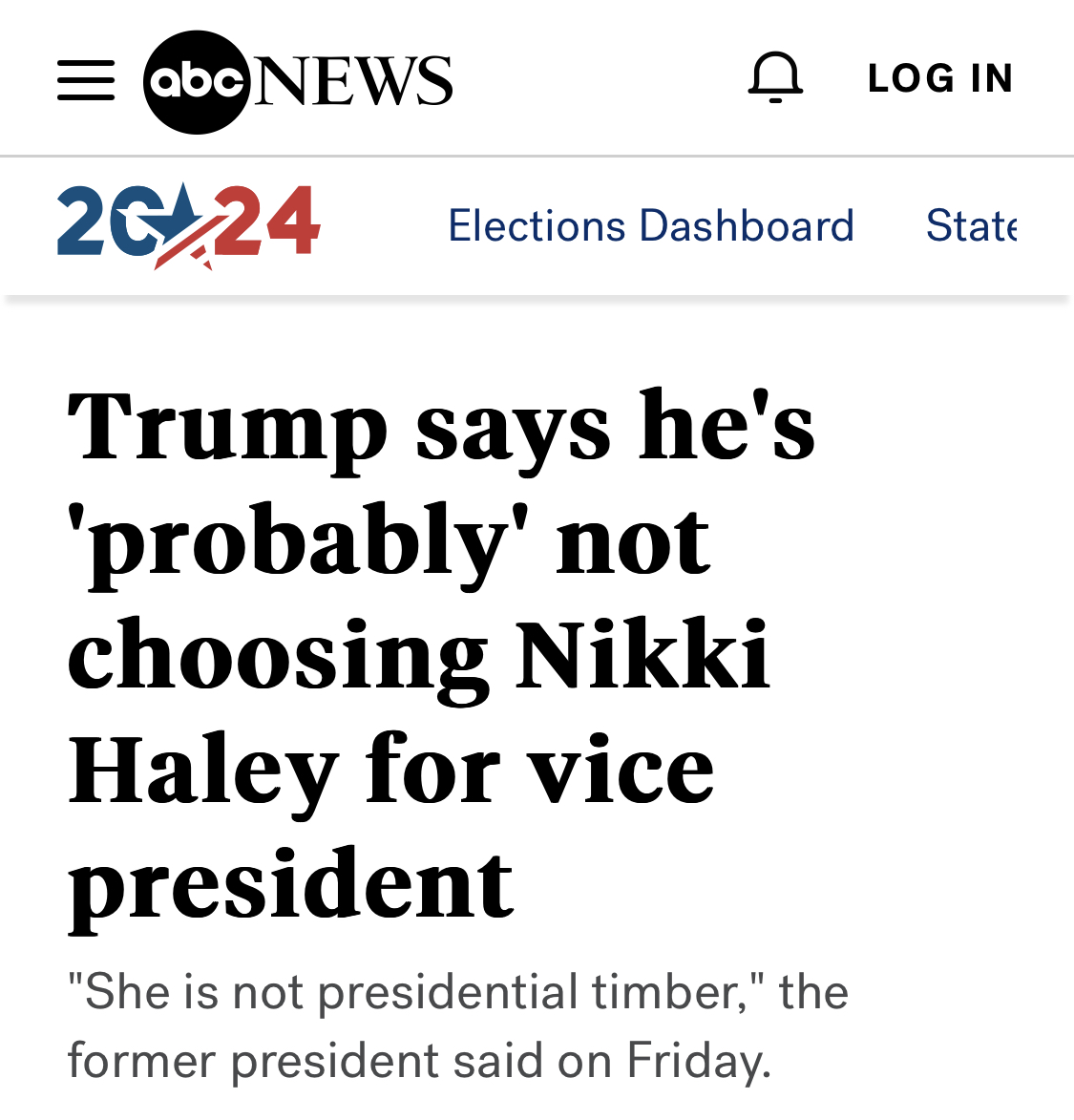Open the hamburger navigation menu
This screenshot has width=1074, height=1120.
[x=85, y=80]
